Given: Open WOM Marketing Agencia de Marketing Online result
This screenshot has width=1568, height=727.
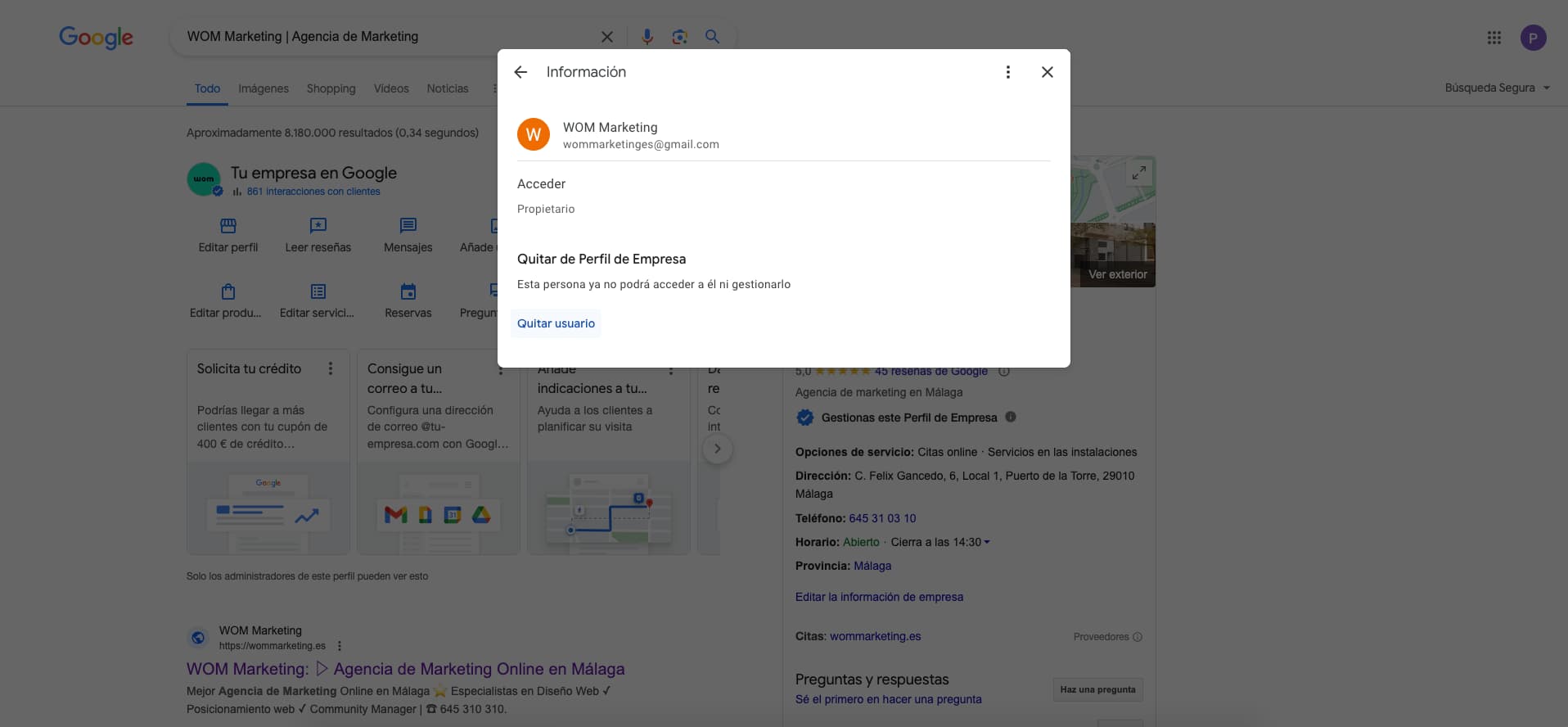Looking at the screenshot, I should (x=405, y=669).
